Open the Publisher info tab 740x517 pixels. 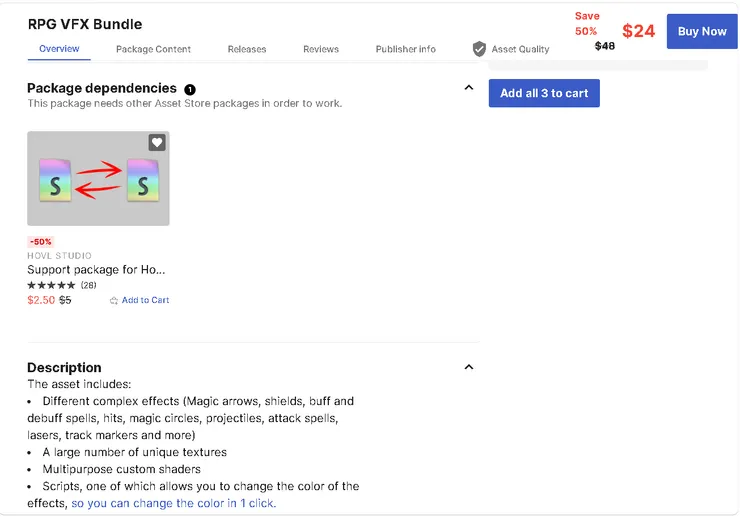pyautogui.click(x=405, y=49)
